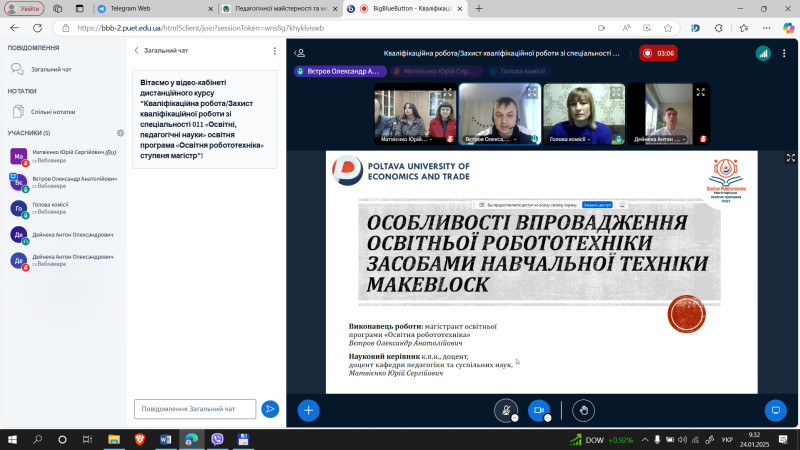Image resolution: width=800 pixels, height=450 pixels.
Task: Click the red recording indicator 03:06
Action: (x=659, y=53)
